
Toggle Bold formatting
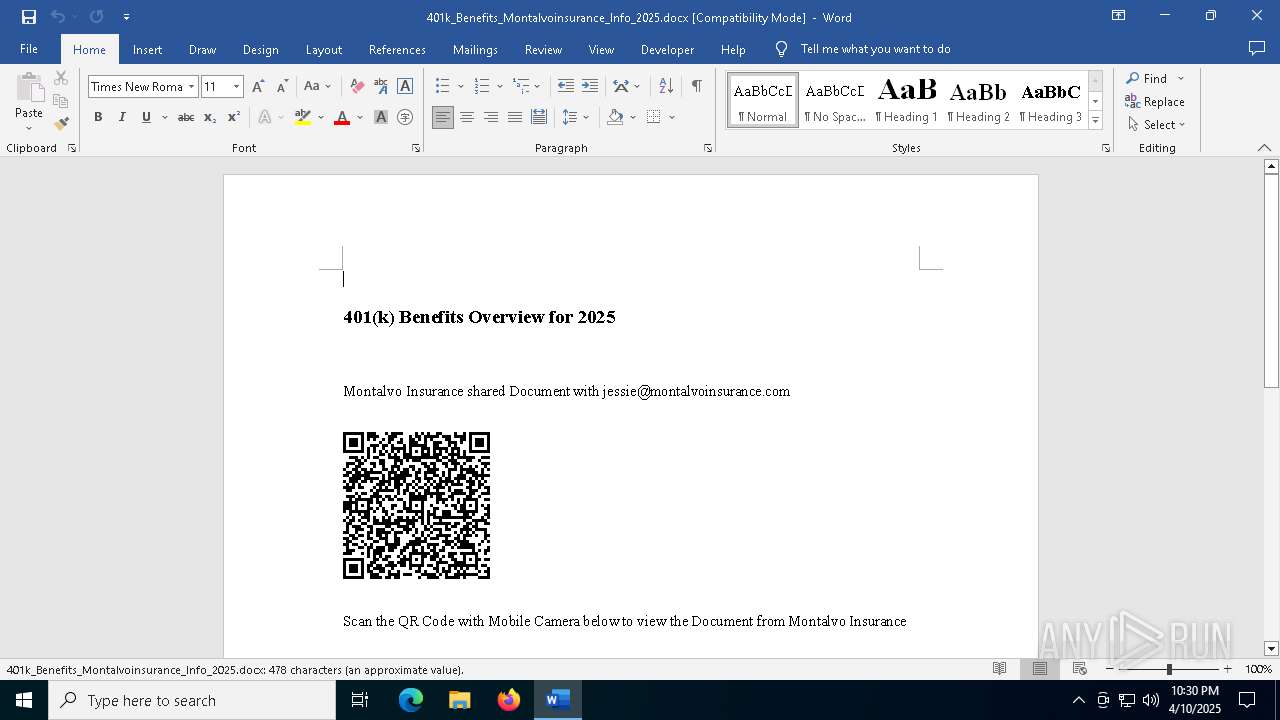click(98, 117)
